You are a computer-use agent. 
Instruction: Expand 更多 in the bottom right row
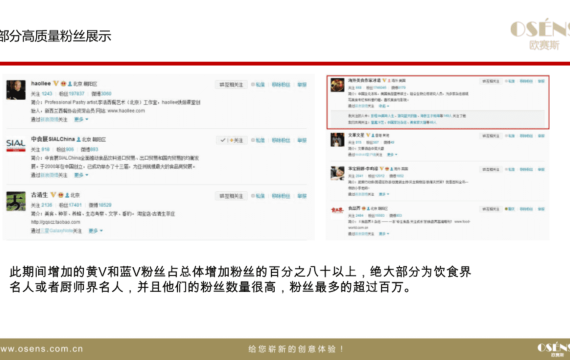tap(384, 234)
